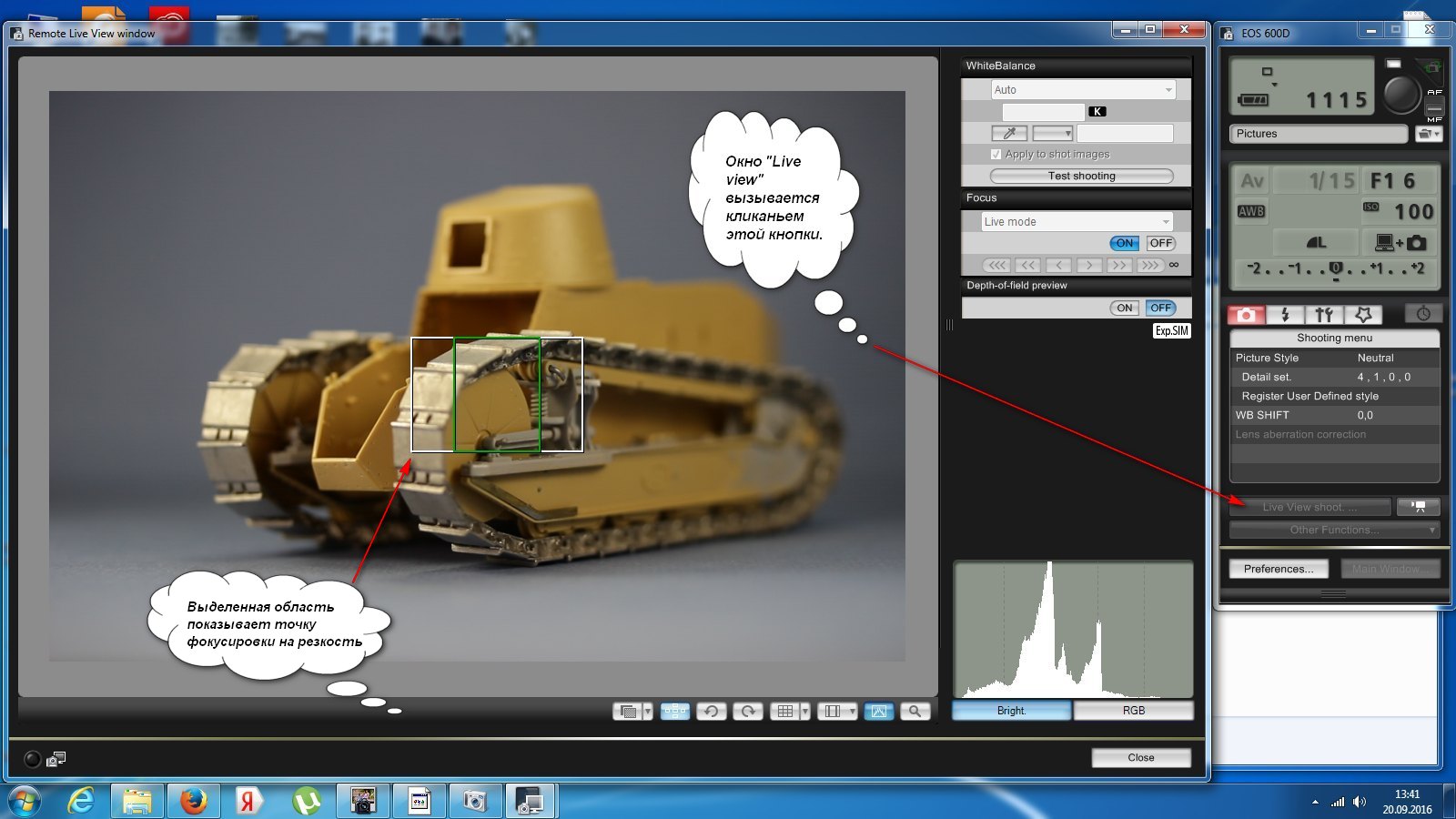This screenshot has width=1456, height=819.
Task: Open the aspect ratio dropdown
Action: coord(838,711)
